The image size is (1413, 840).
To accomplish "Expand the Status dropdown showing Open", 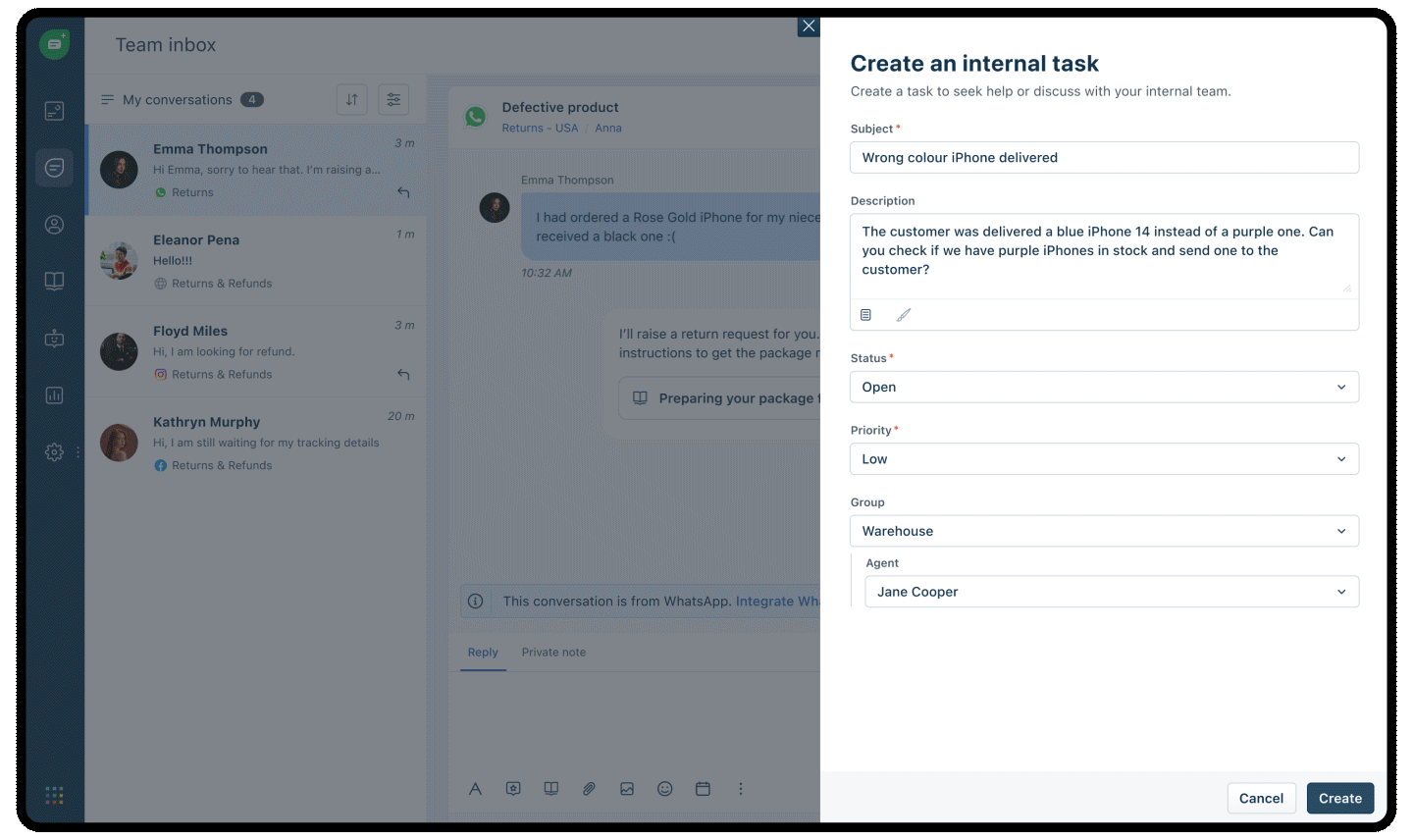I will coord(1104,387).
